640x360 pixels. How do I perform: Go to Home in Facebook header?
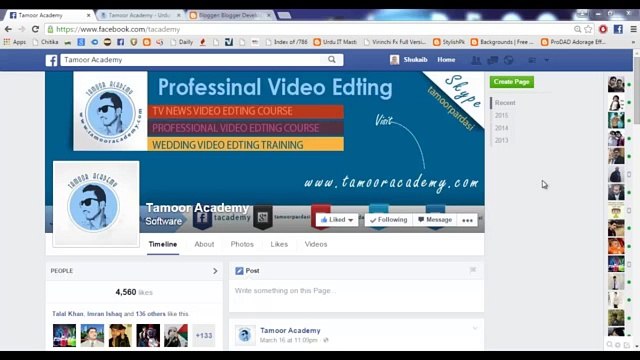(x=446, y=60)
